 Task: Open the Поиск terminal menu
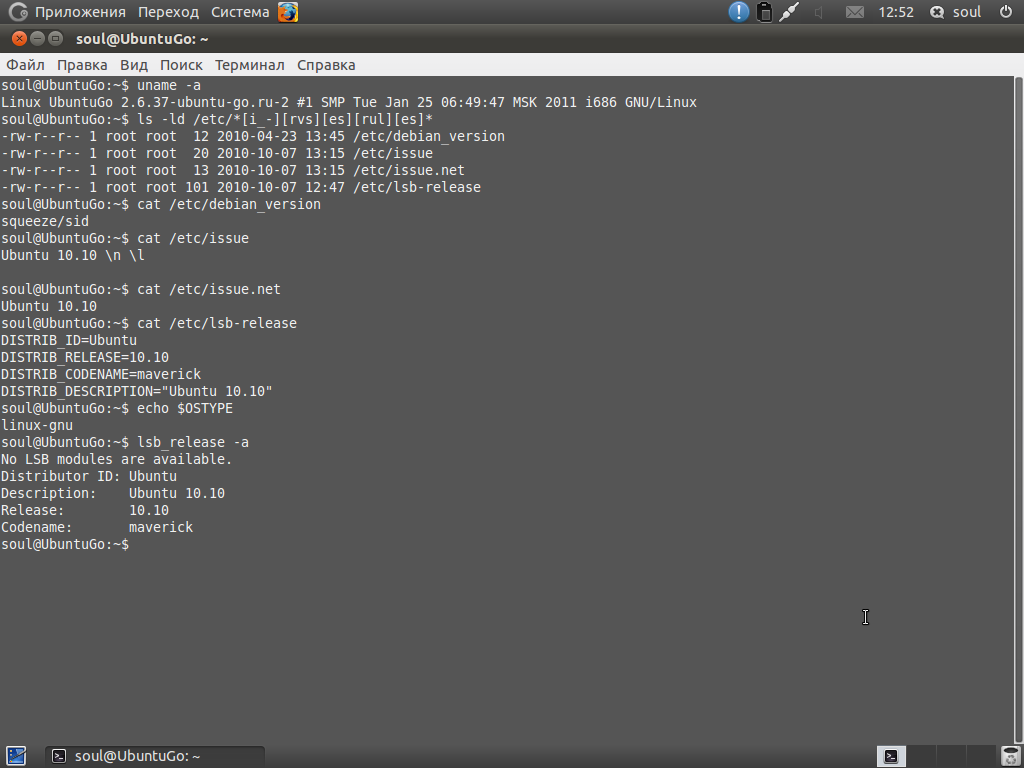[x=181, y=65]
